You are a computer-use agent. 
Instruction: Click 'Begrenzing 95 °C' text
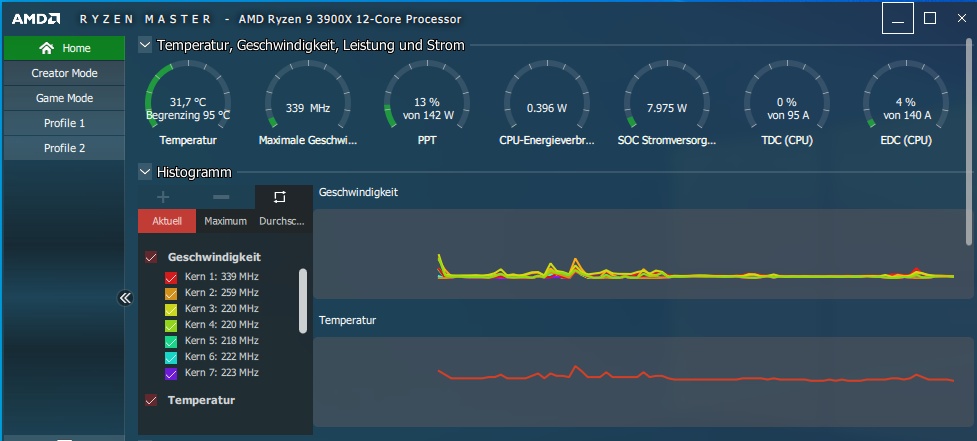pyautogui.click(x=188, y=115)
